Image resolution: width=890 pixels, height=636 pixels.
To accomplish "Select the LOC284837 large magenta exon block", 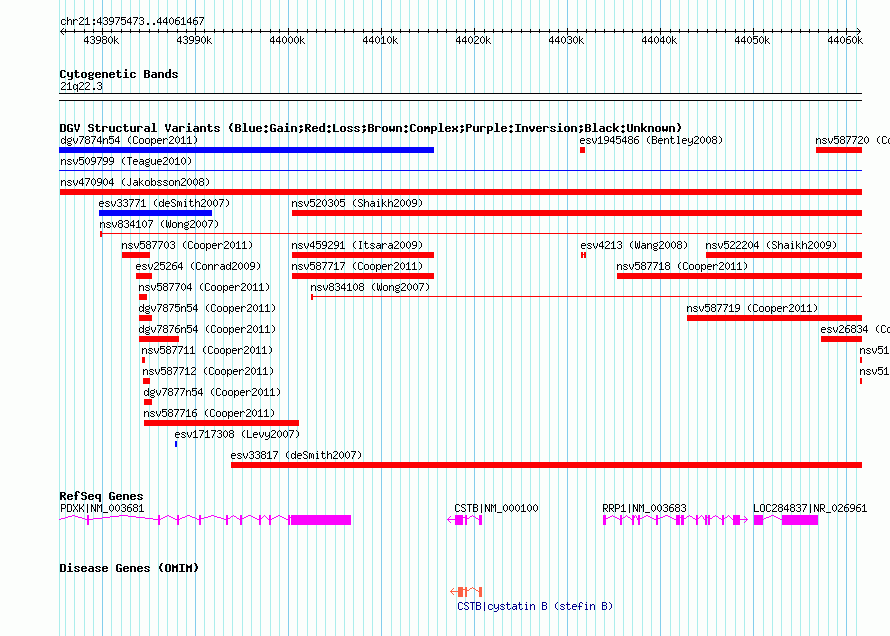I will point(800,520).
